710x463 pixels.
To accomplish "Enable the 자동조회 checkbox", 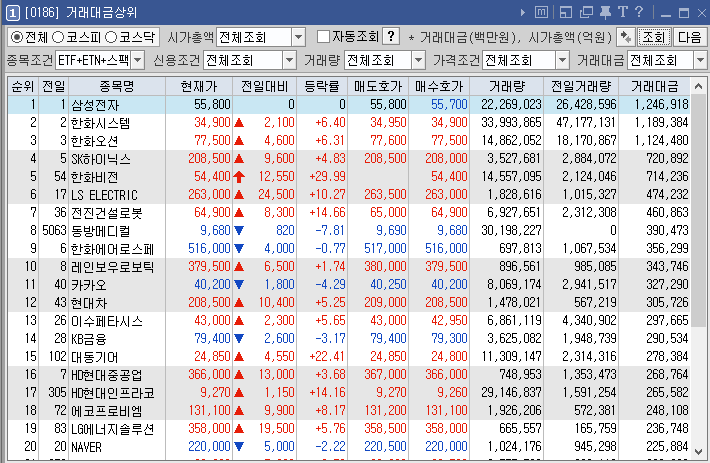I will [x=323, y=37].
